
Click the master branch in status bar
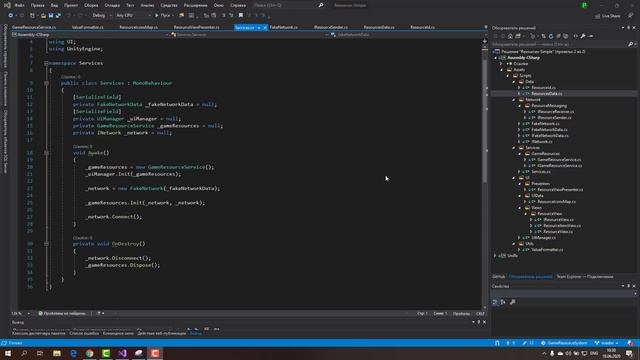607,343
